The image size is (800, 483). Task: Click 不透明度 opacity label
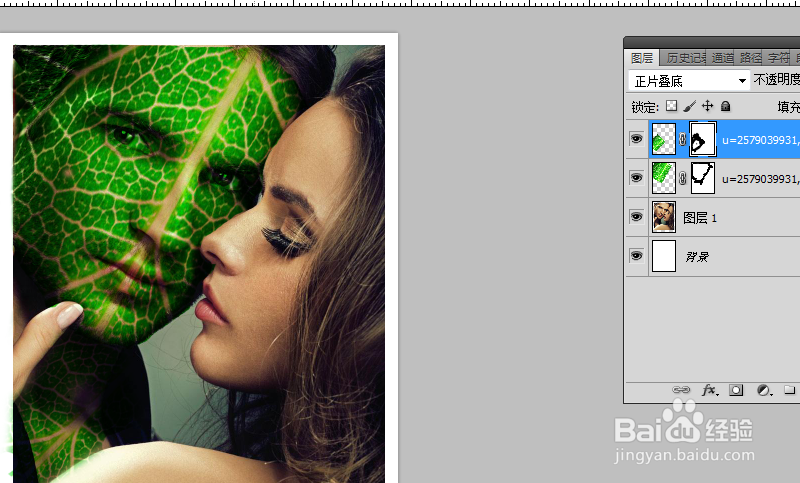777,80
